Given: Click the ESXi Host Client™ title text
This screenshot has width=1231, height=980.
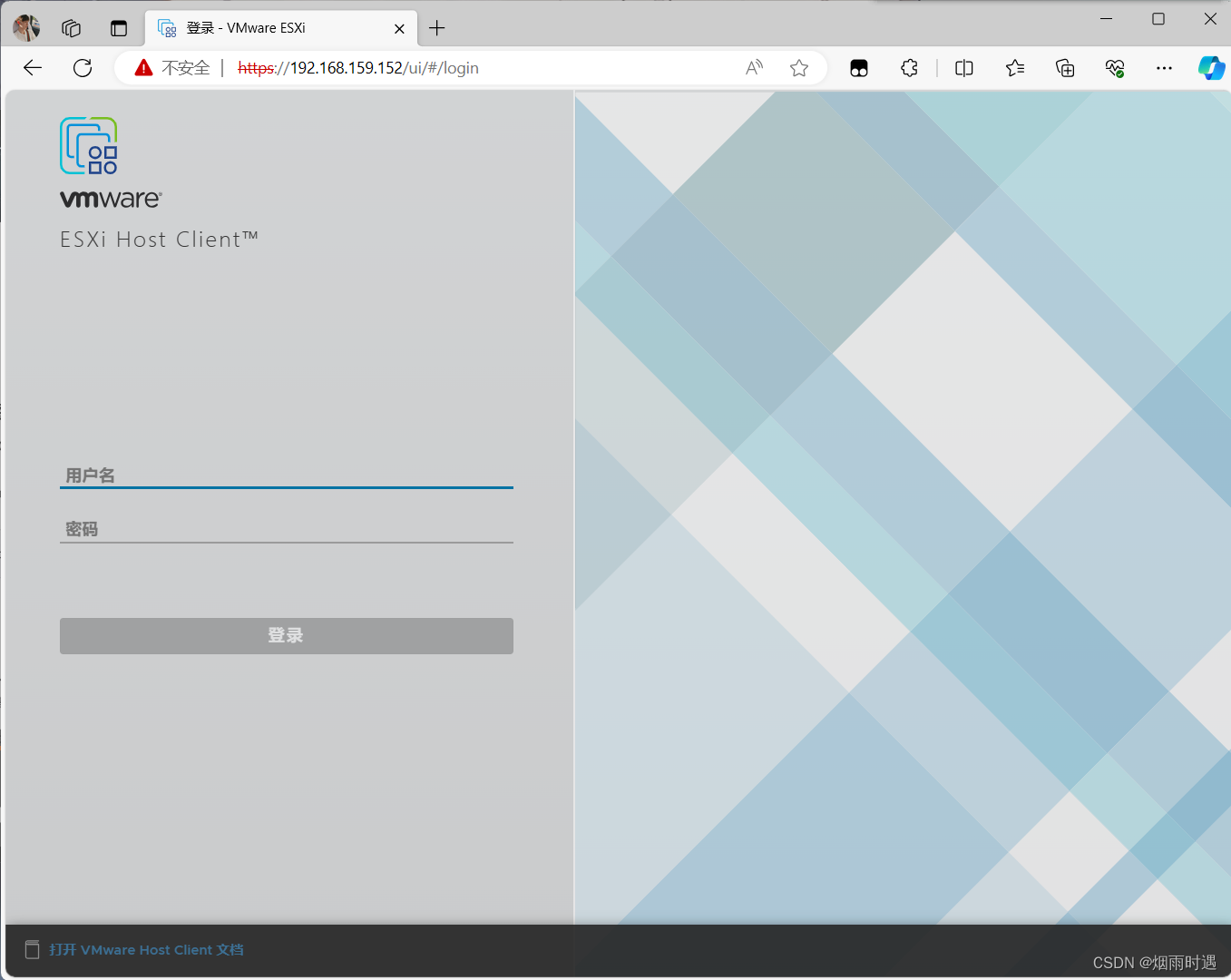Looking at the screenshot, I should [160, 240].
